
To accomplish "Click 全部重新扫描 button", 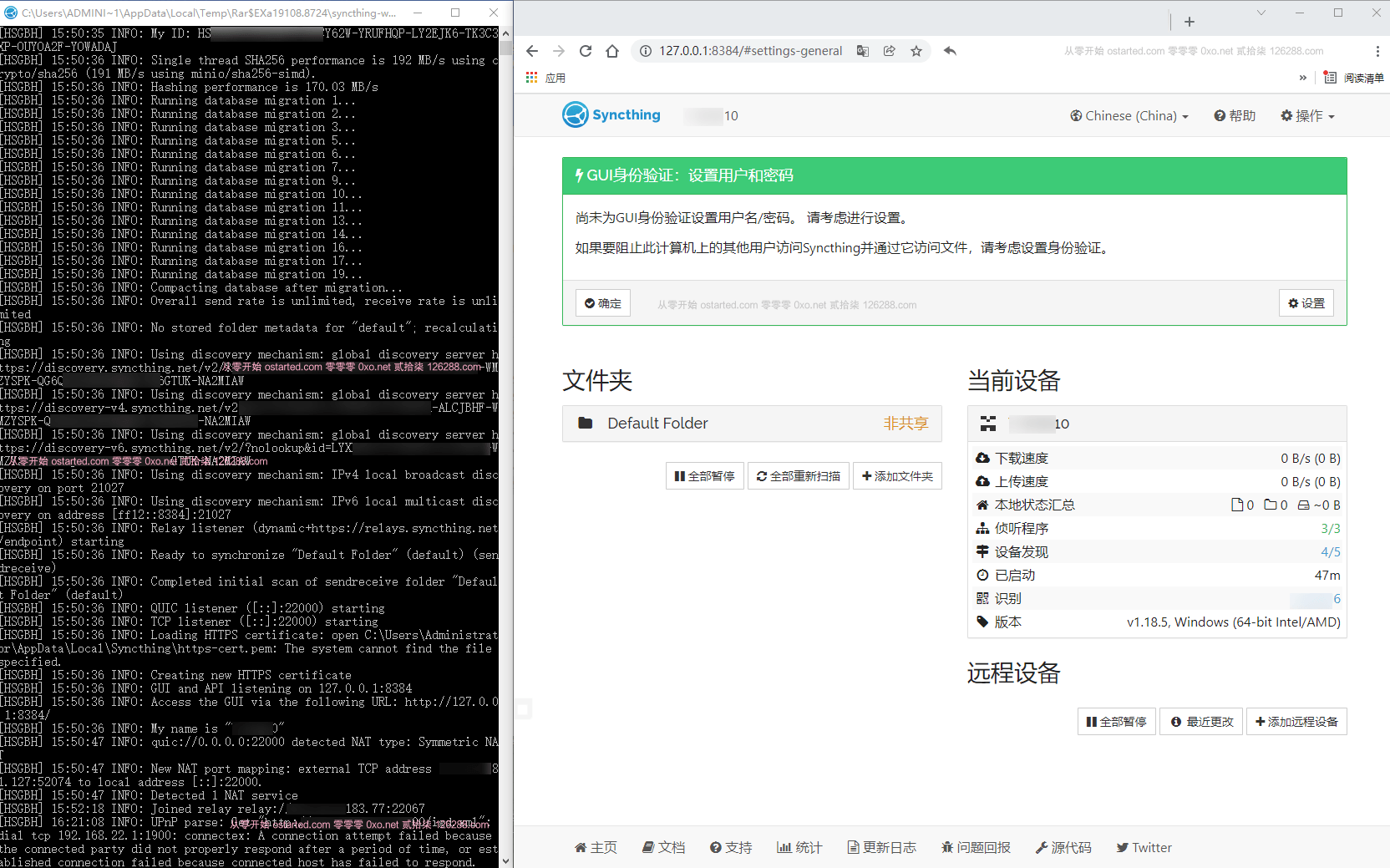I will pyautogui.click(x=798, y=476).
